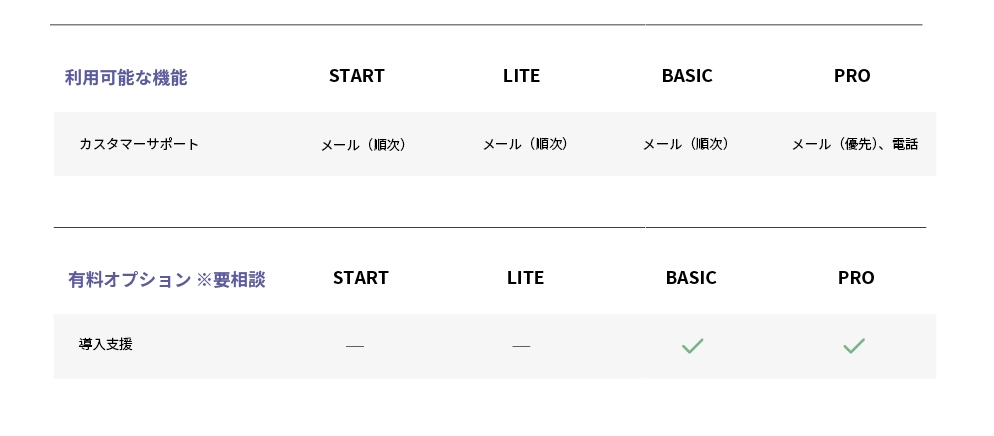Click the dash under LITE for 導入支援
This screenshot has width=994, height=436.
point(521,346)
